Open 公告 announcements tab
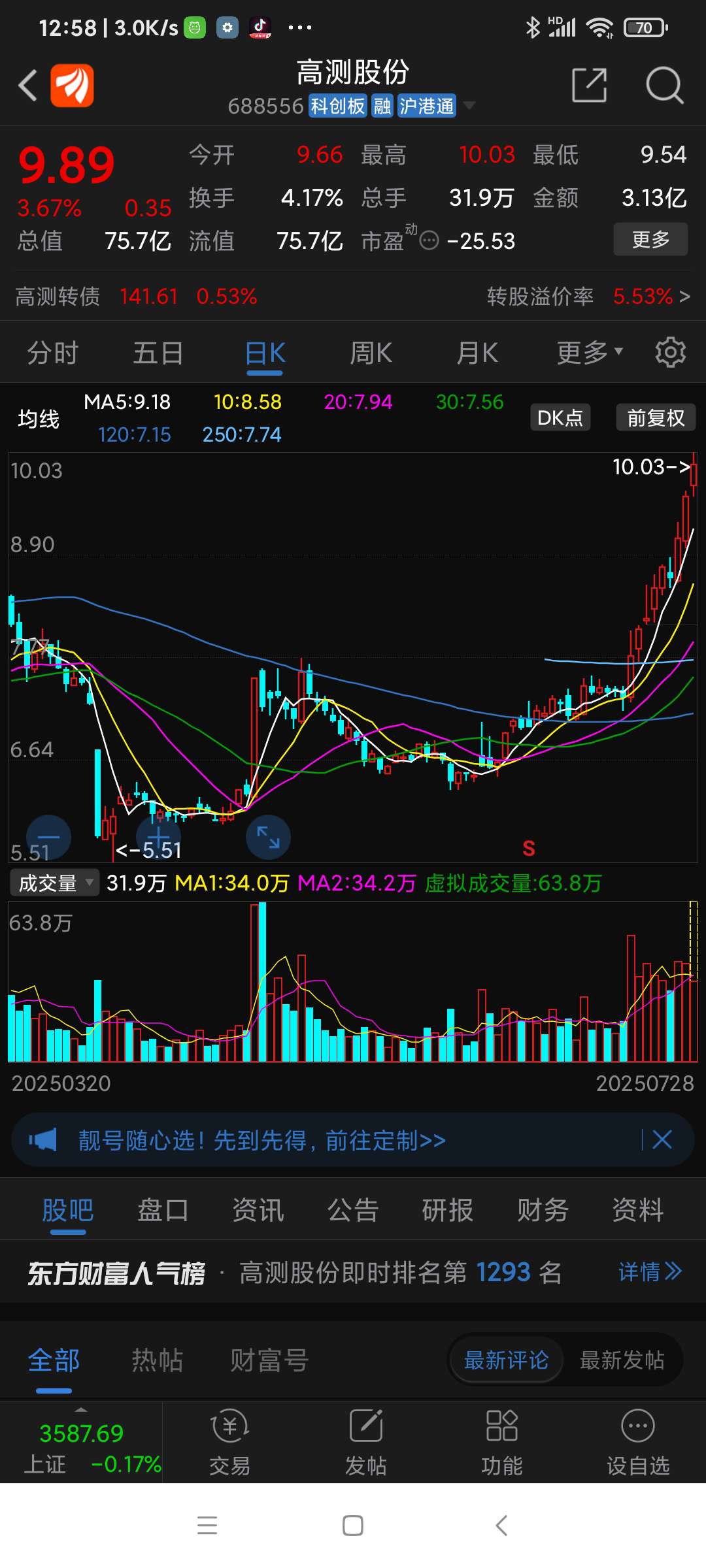706x1568 pixels. (x=353, y=1210)
